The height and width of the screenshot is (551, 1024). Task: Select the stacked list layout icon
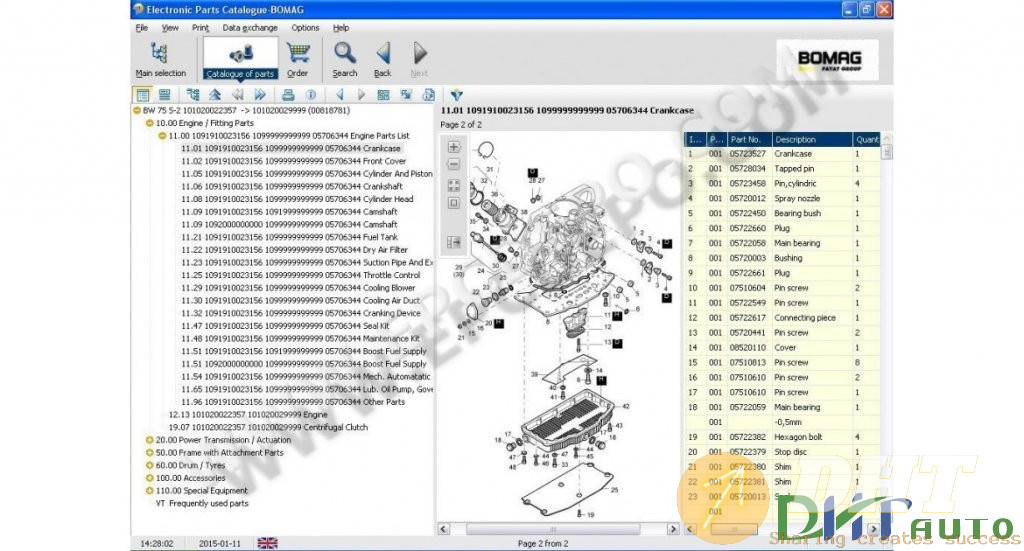[165, 95]
